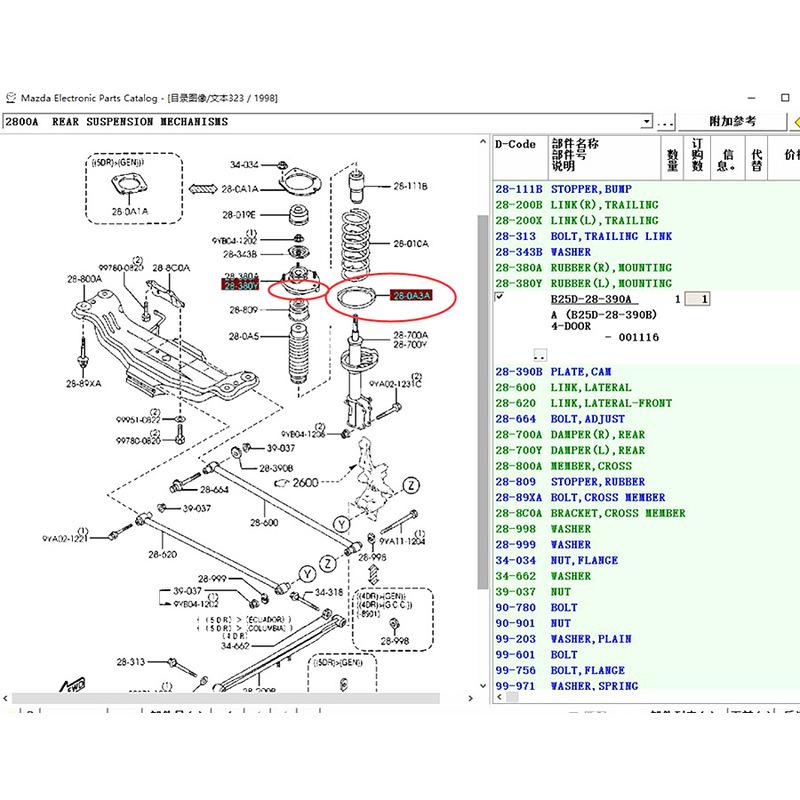Screen dimensions: 800x800
Task: Click parts list horizontal scrollbar left arrow
Action: [x=499, y=697]
